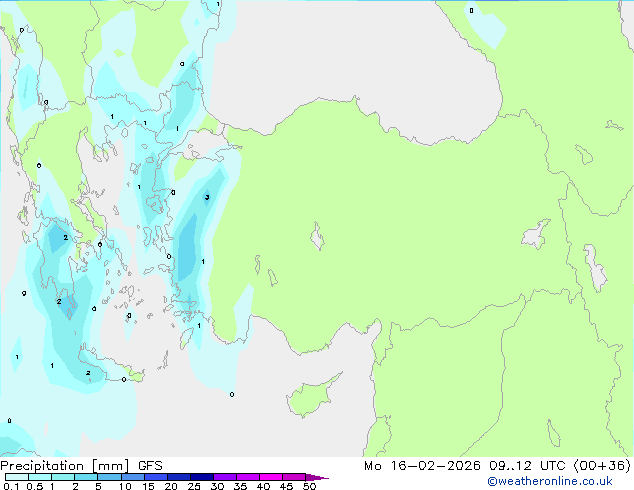This screenshot has width=634, height=490.
Task: Click the legend swatch between 10 and 15
Action: [x=133, y=477]
